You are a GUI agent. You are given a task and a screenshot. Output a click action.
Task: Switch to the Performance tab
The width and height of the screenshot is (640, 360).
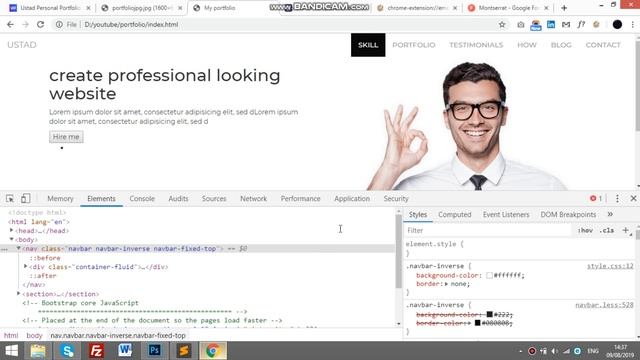[x=300, y=198]
